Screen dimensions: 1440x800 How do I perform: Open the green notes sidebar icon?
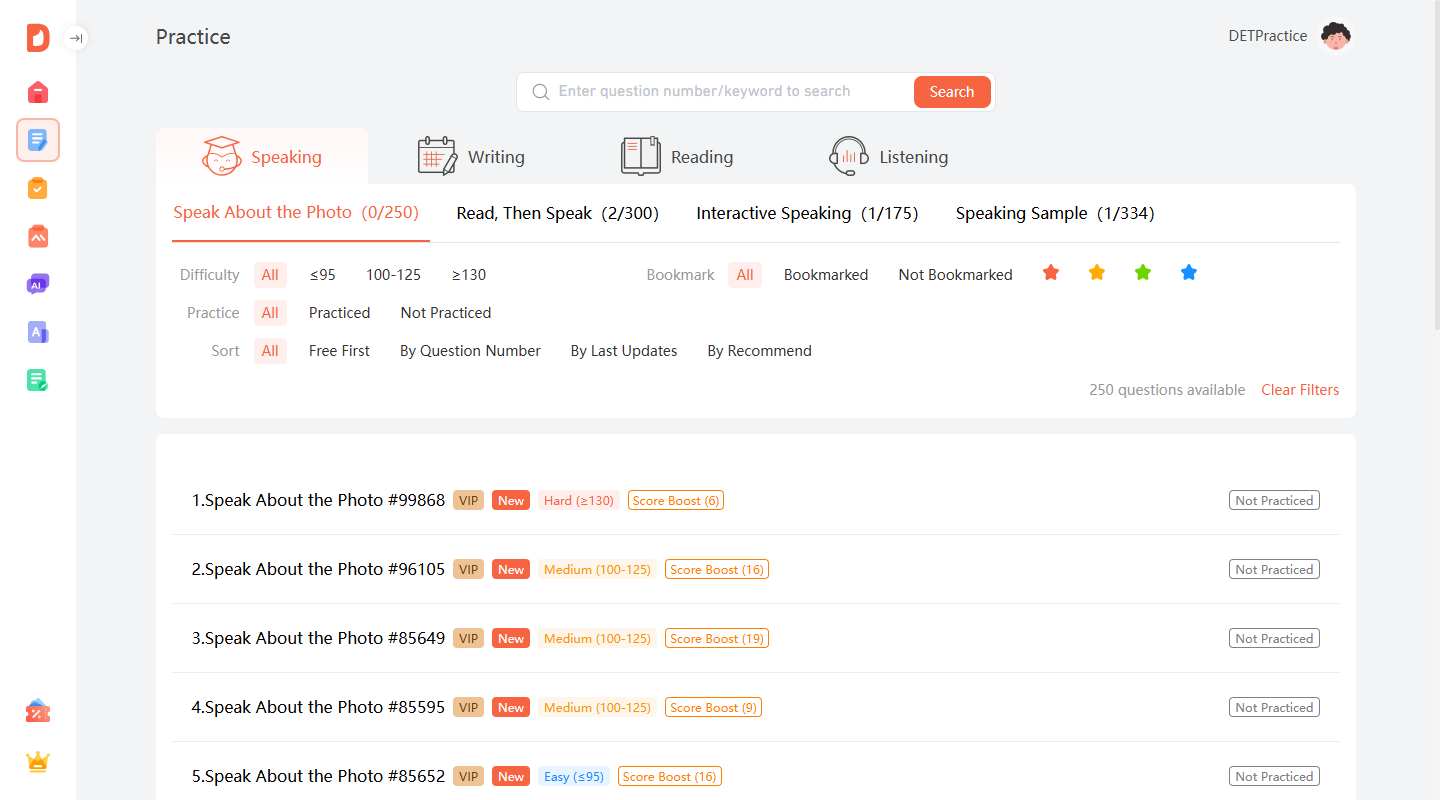[x=38, y=380]
